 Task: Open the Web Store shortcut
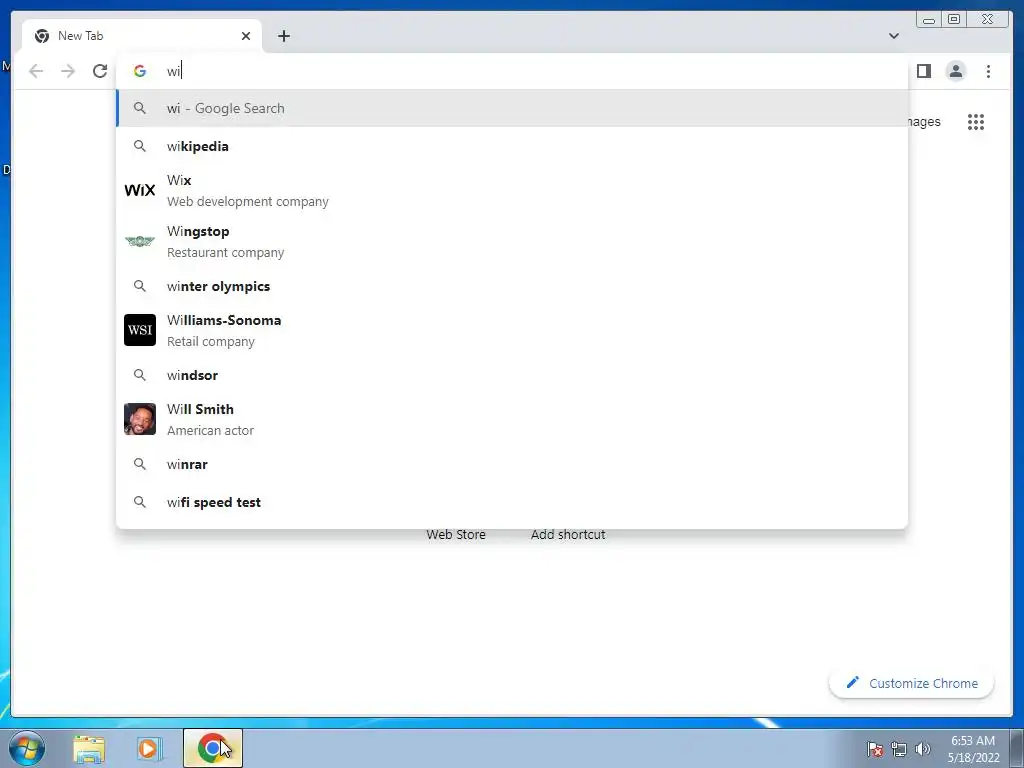pyautogui.click(x=456, y=534)
